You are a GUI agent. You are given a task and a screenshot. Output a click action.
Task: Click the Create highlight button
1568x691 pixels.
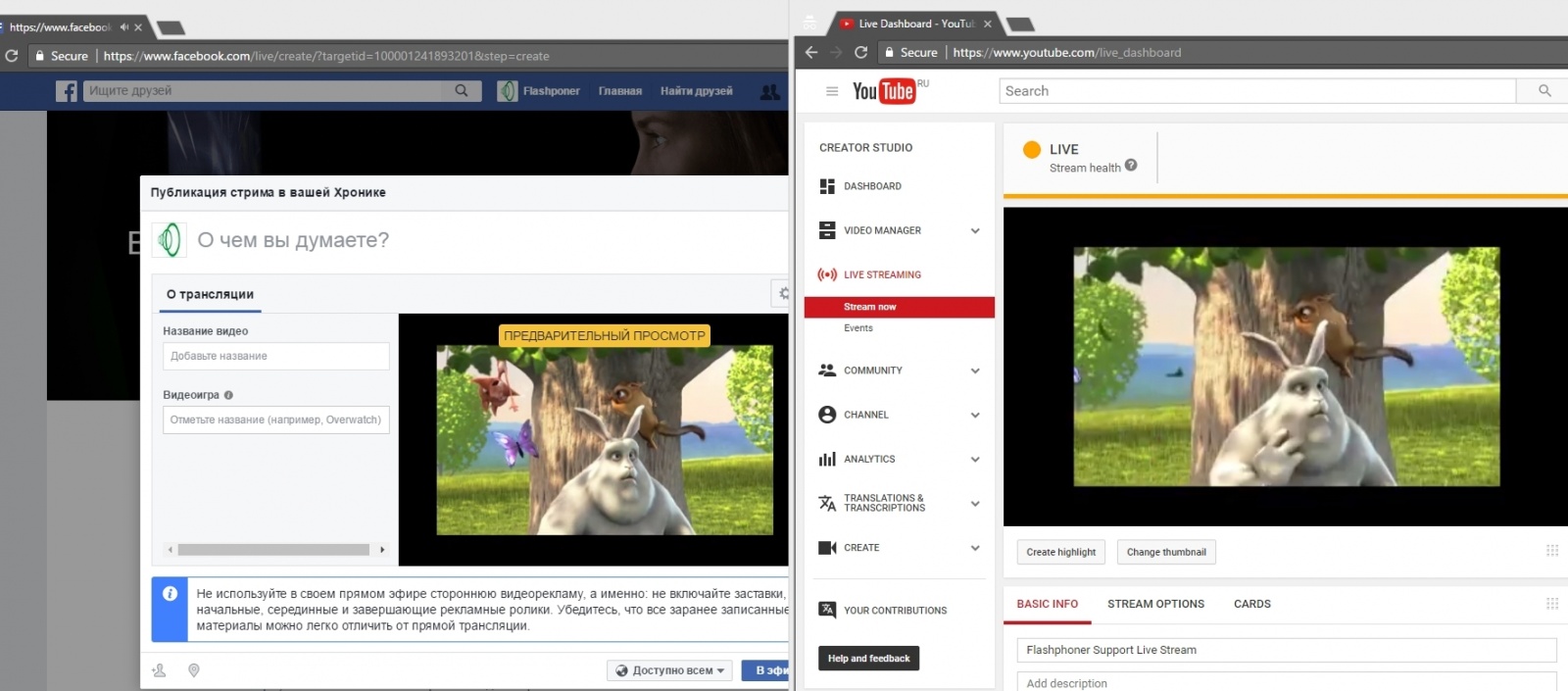[1061, 552]
